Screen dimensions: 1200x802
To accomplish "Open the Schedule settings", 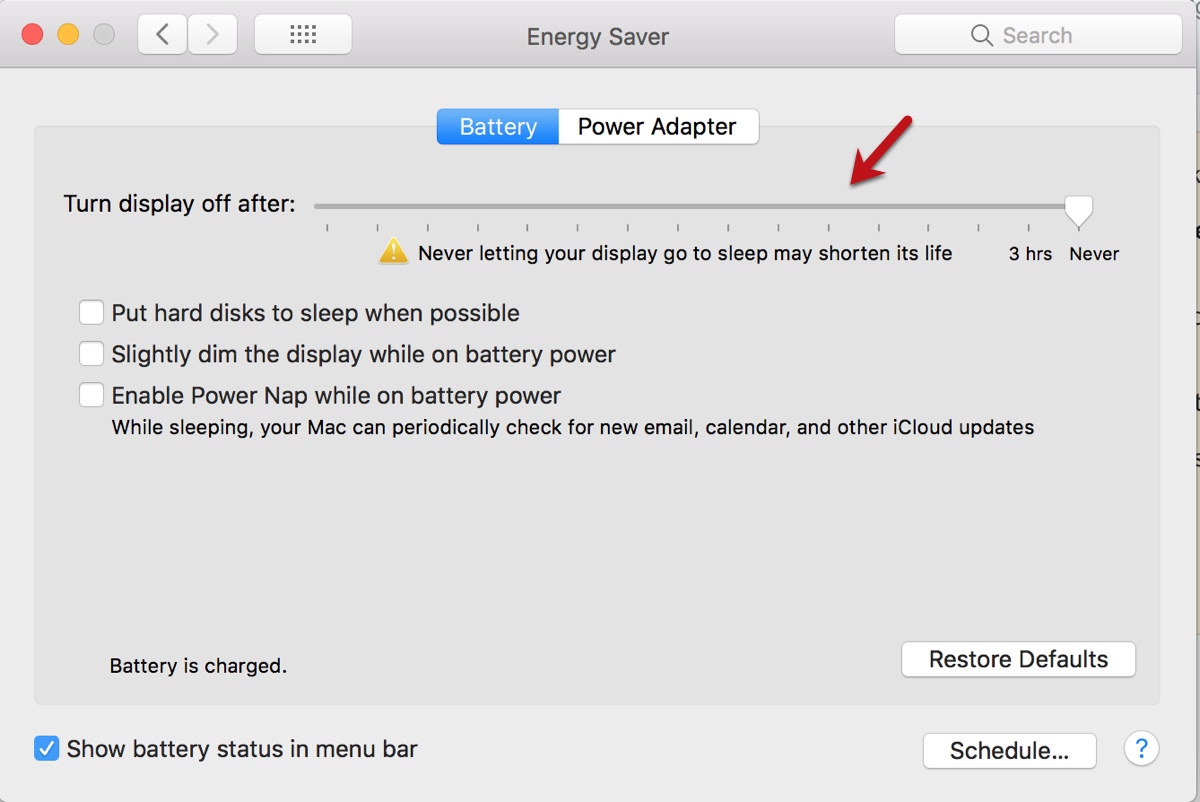I will click(1009, 751).
